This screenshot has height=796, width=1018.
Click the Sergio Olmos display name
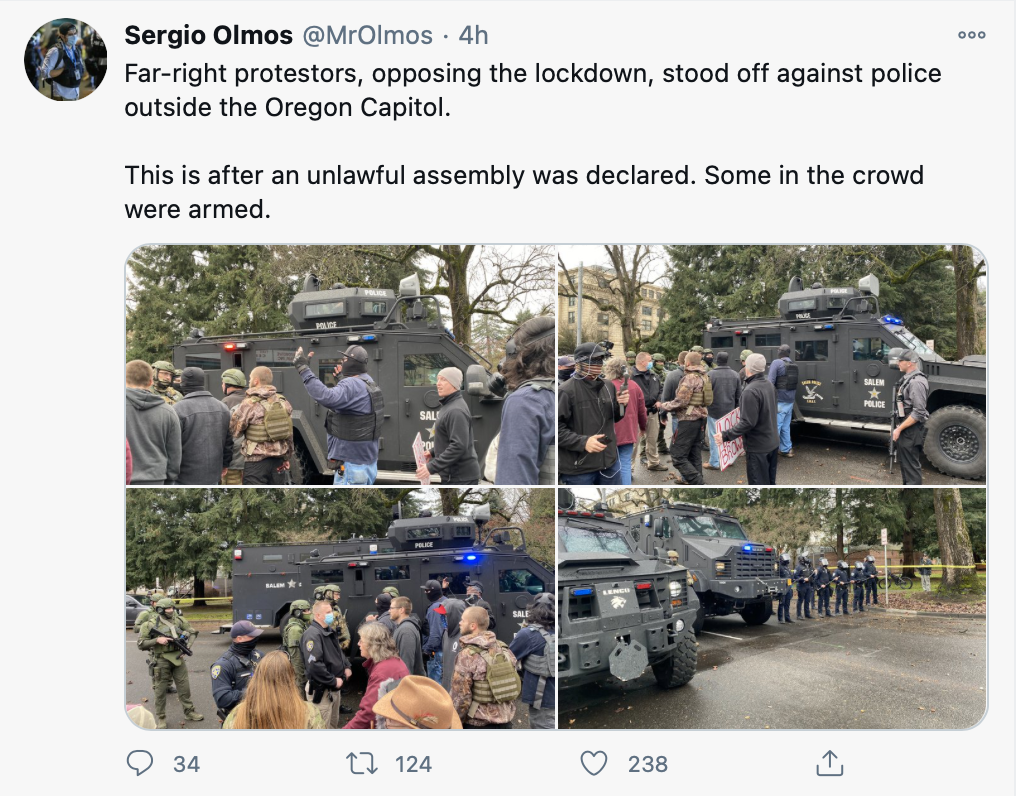coord(208,36)
